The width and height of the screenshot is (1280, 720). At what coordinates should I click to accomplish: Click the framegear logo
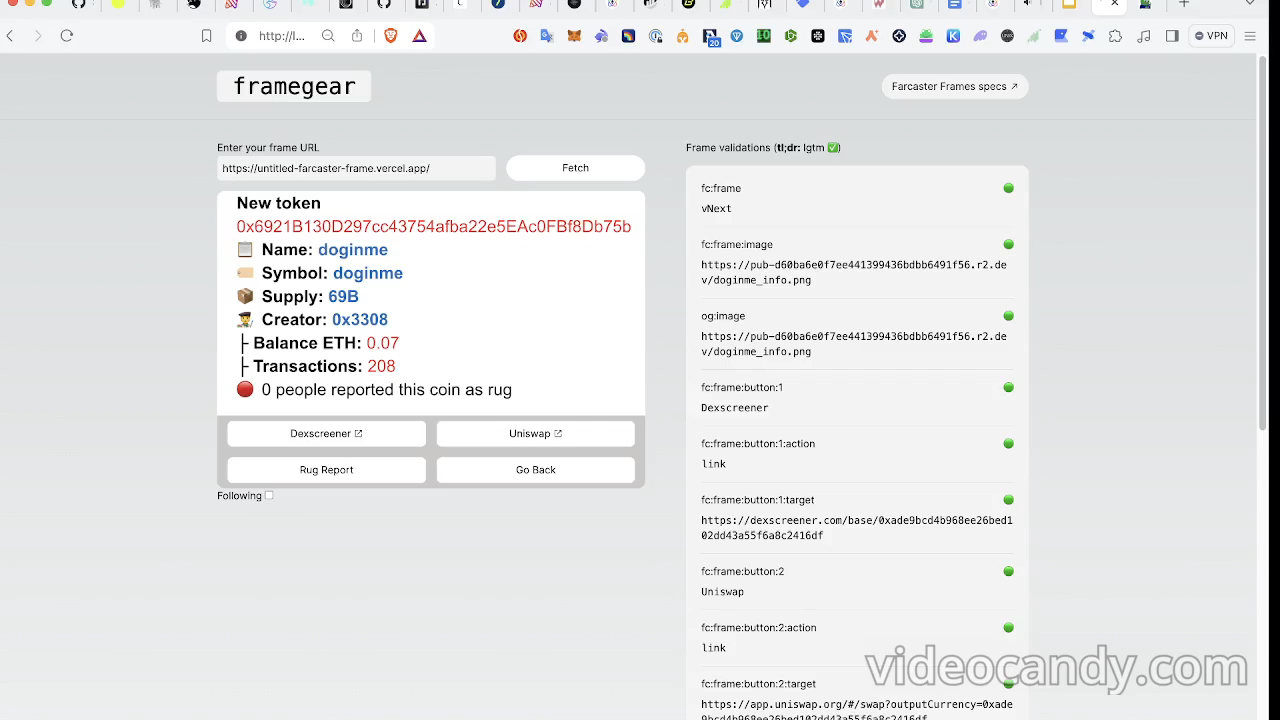coord(294,87)
